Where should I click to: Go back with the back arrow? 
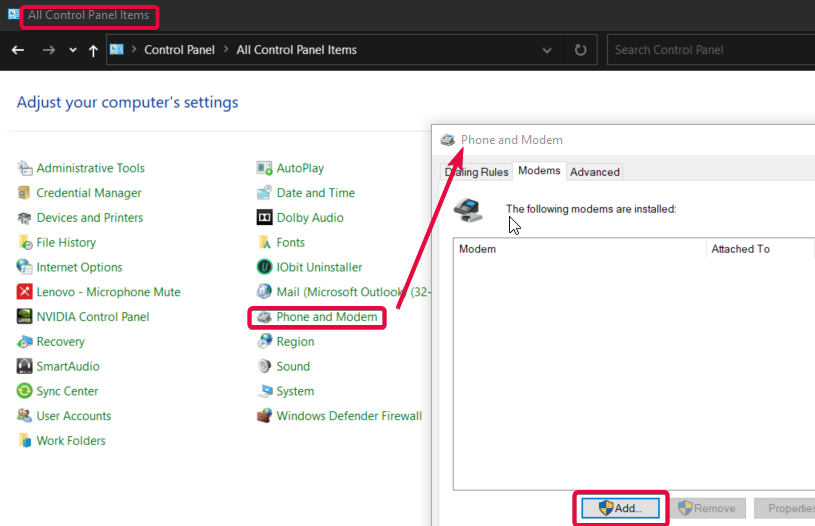point(18,50)
